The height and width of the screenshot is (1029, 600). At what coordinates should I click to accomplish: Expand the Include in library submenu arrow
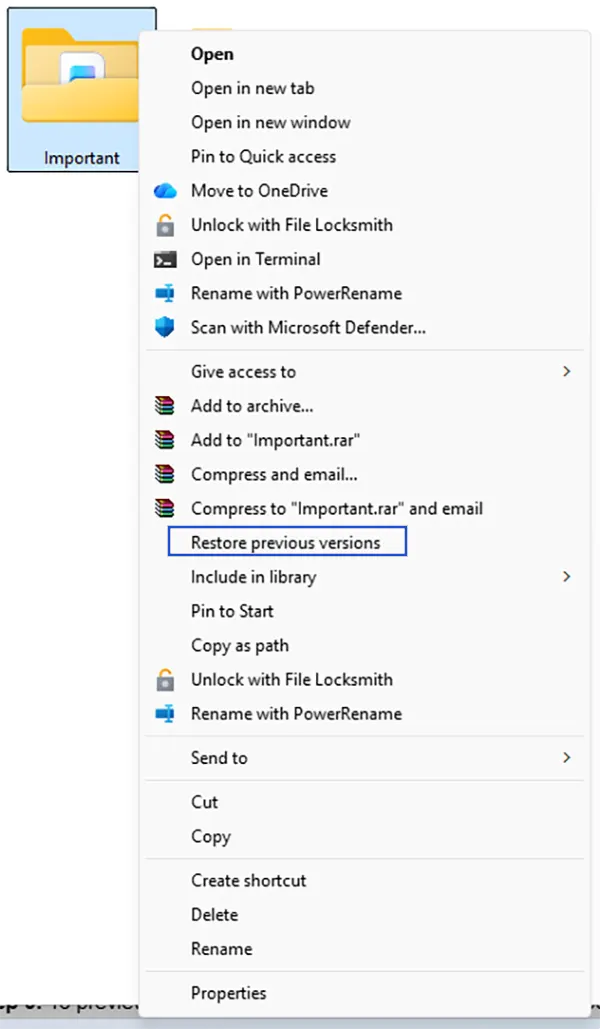tap(567, 577)
